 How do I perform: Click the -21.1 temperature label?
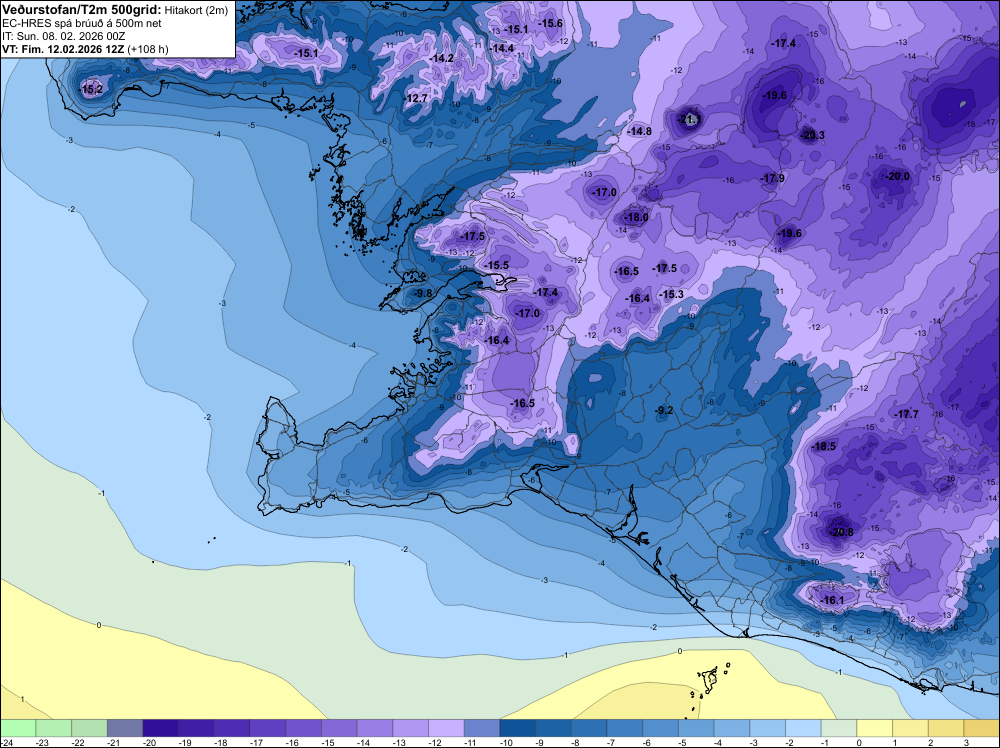pyautogui.click(x=689, y=119)
